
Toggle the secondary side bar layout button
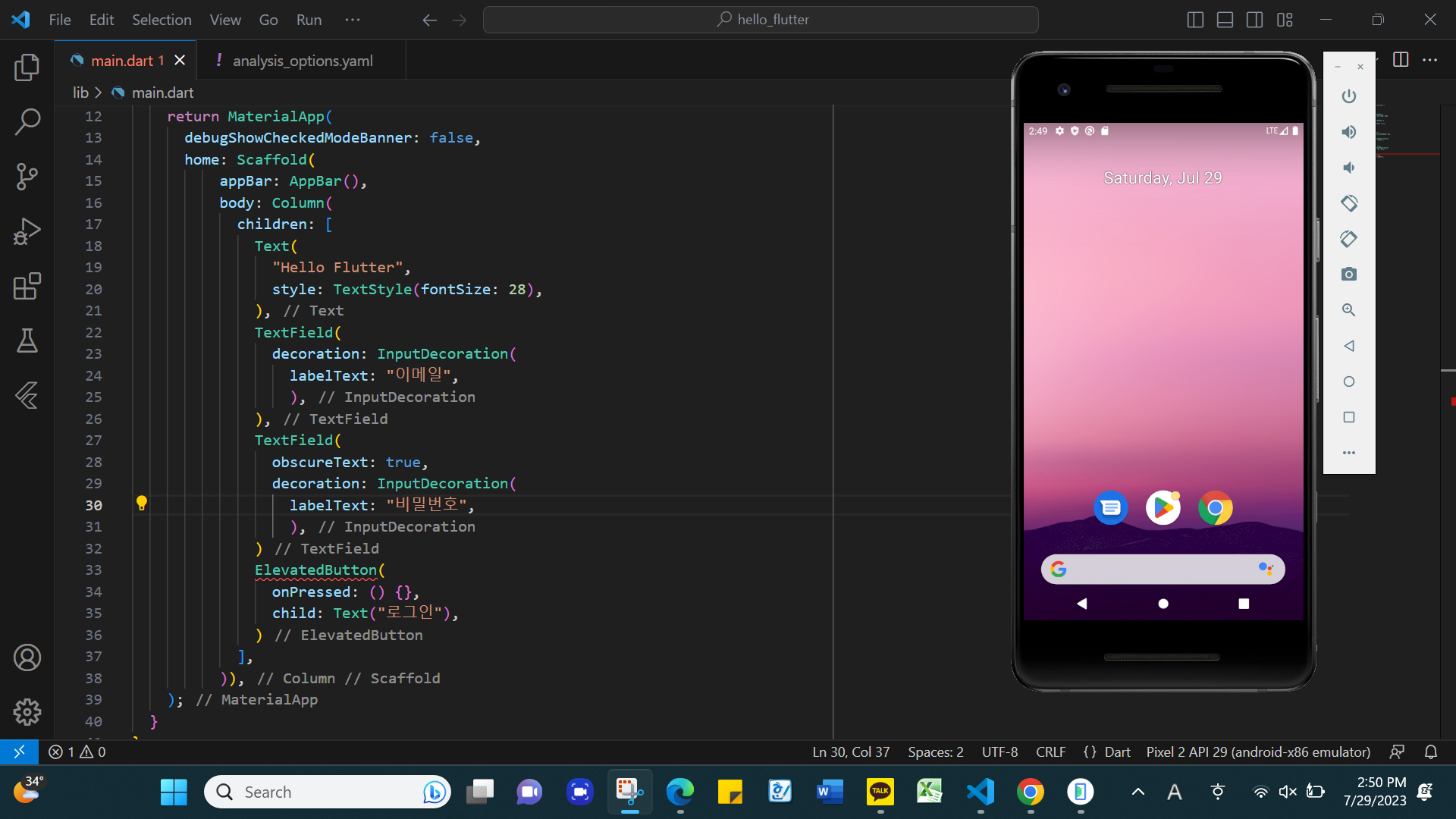[x=1254, y=20]
